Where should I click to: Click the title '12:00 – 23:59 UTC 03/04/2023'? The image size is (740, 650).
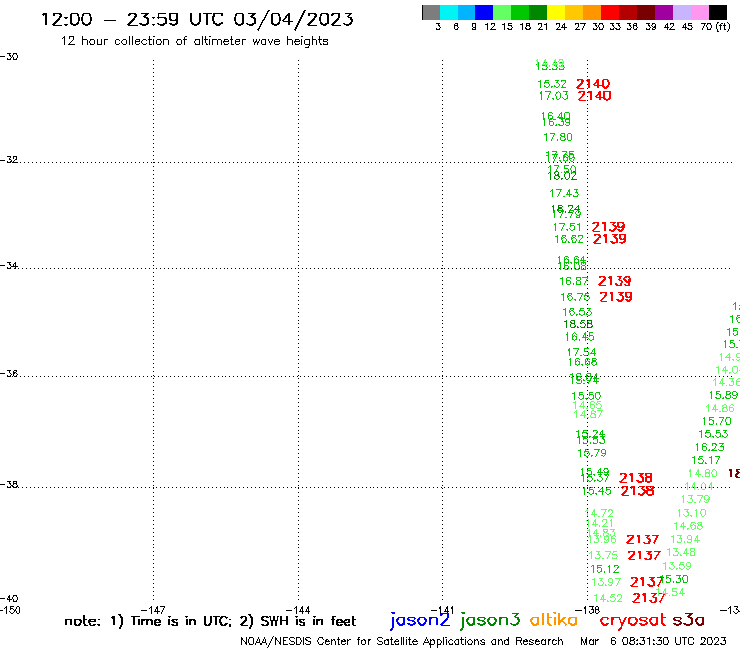[197, 19]
